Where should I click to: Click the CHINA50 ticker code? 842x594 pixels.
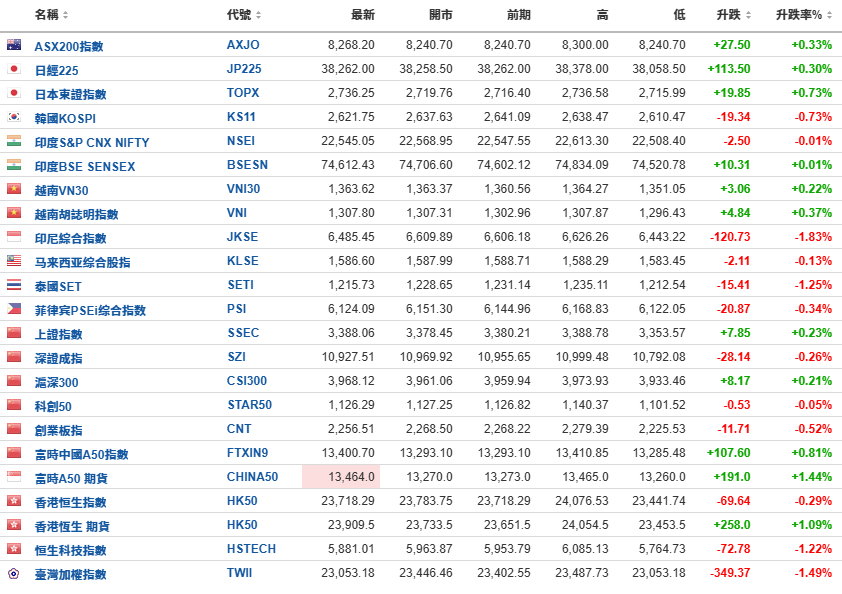(252, 477)
